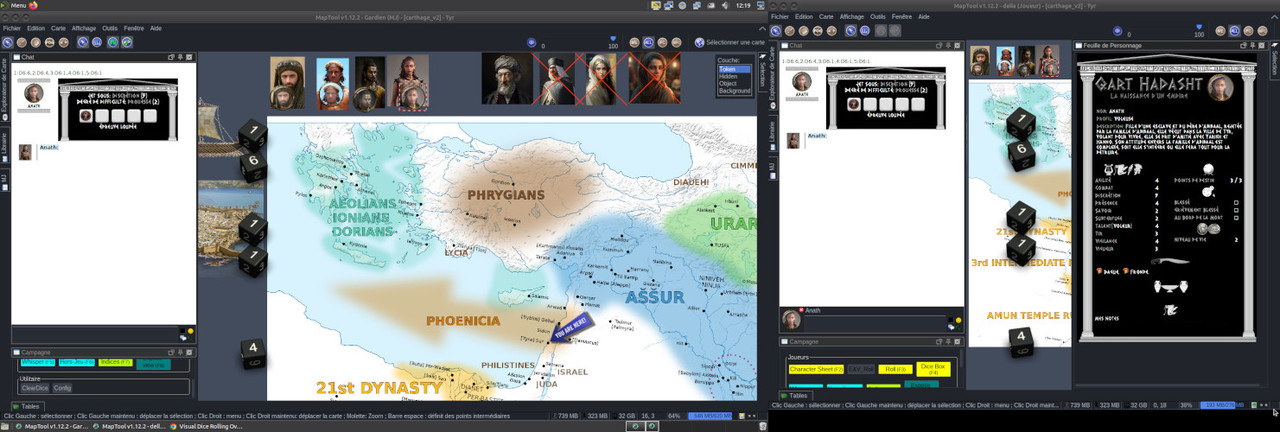Open Tables tab in Gardien window

(28, 407)
